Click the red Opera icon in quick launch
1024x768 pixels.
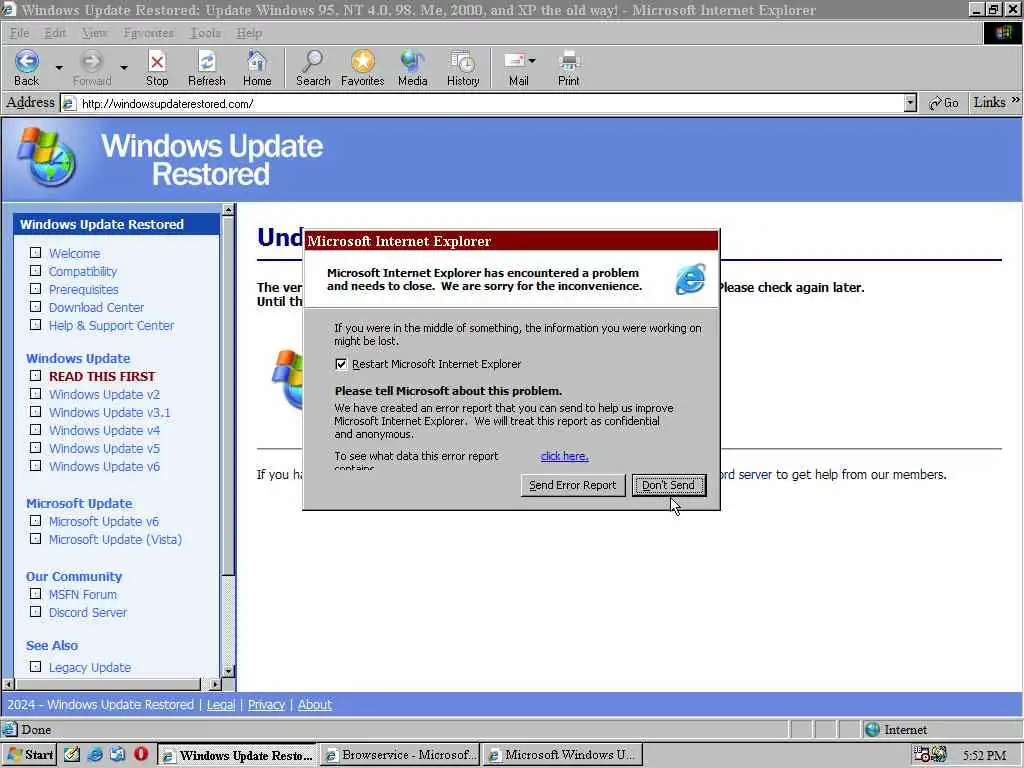tap(140, 754)
